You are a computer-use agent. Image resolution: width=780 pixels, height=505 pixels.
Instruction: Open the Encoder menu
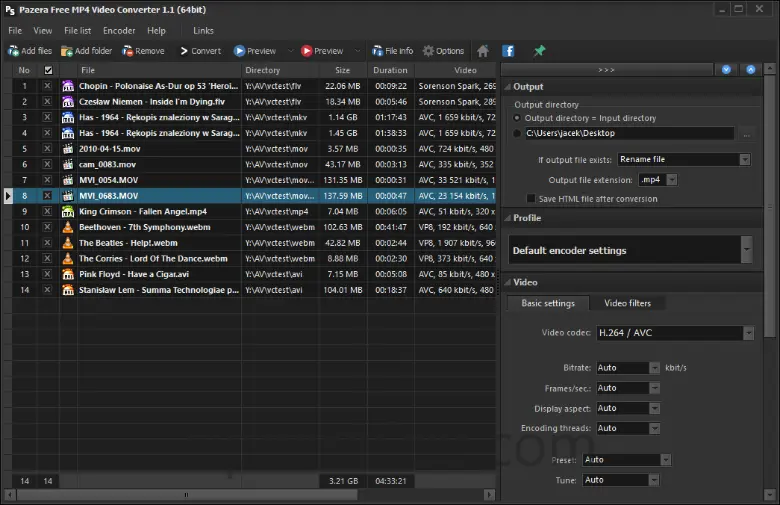119,30
